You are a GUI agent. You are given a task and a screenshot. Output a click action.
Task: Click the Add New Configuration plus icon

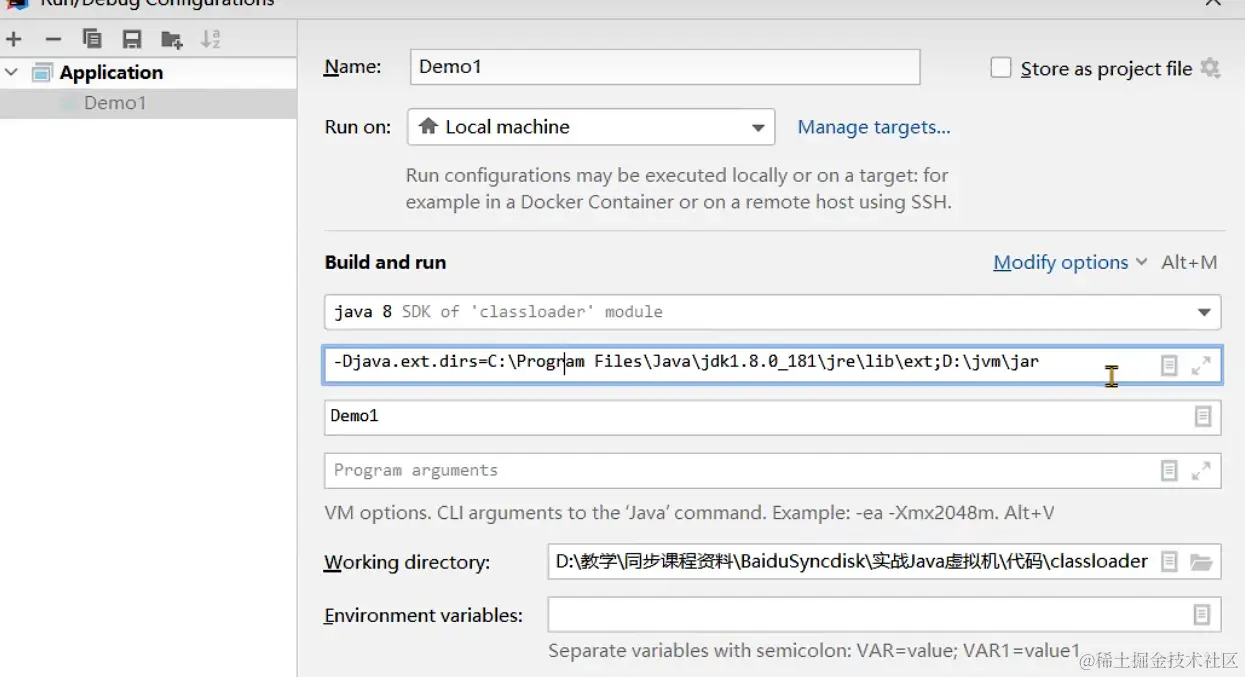click(x=14, y=39)
